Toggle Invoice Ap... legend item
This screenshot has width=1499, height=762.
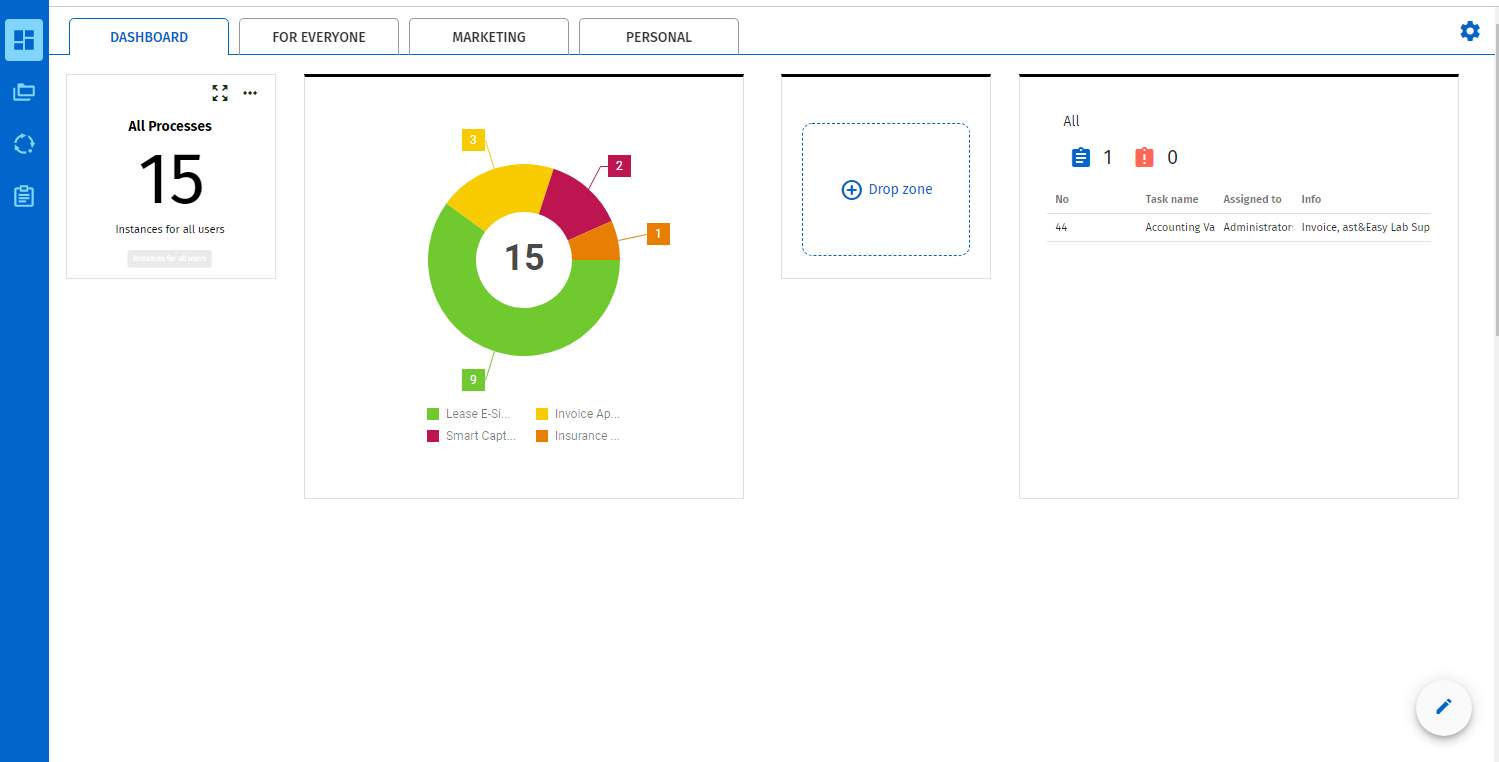tap(578, 414)
